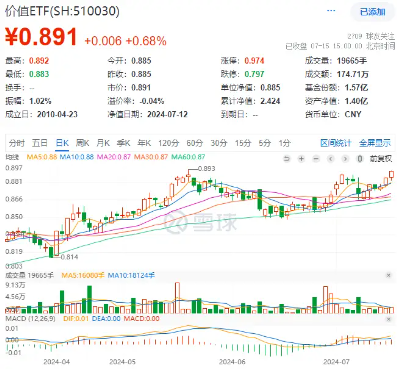Click the 已添加 watchlist button
Viewport: 397px width, 370px height.
tap(373, 12)
